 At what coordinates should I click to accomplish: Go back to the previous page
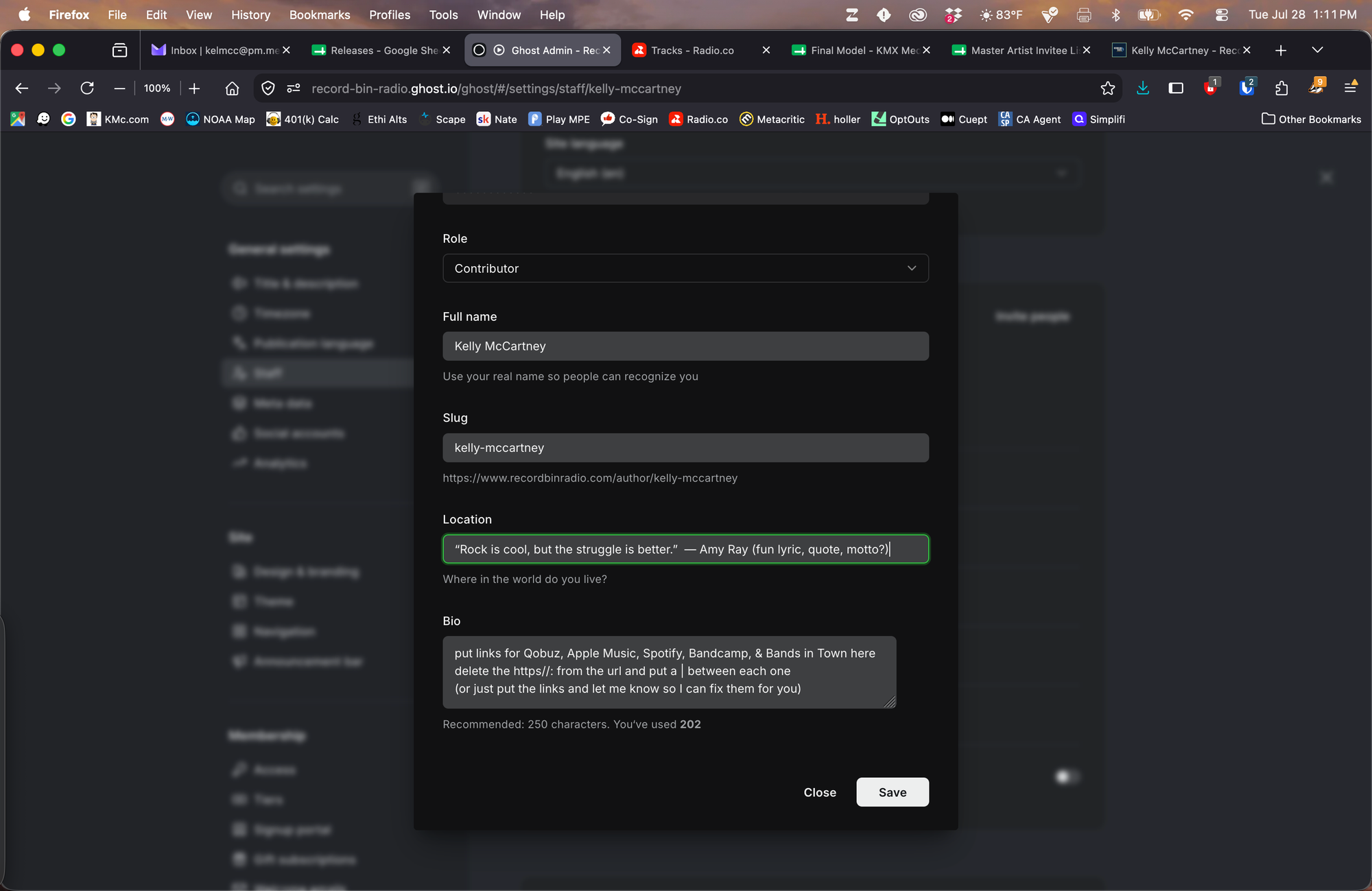point(22,88)
